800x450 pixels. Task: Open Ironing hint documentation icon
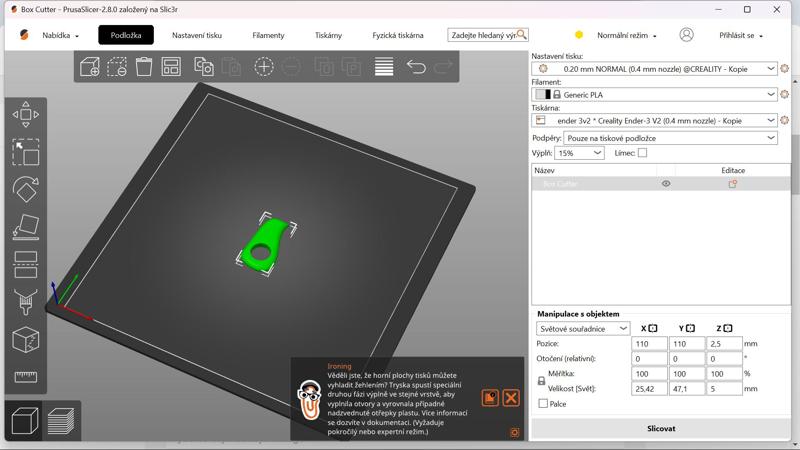point(490,398)
